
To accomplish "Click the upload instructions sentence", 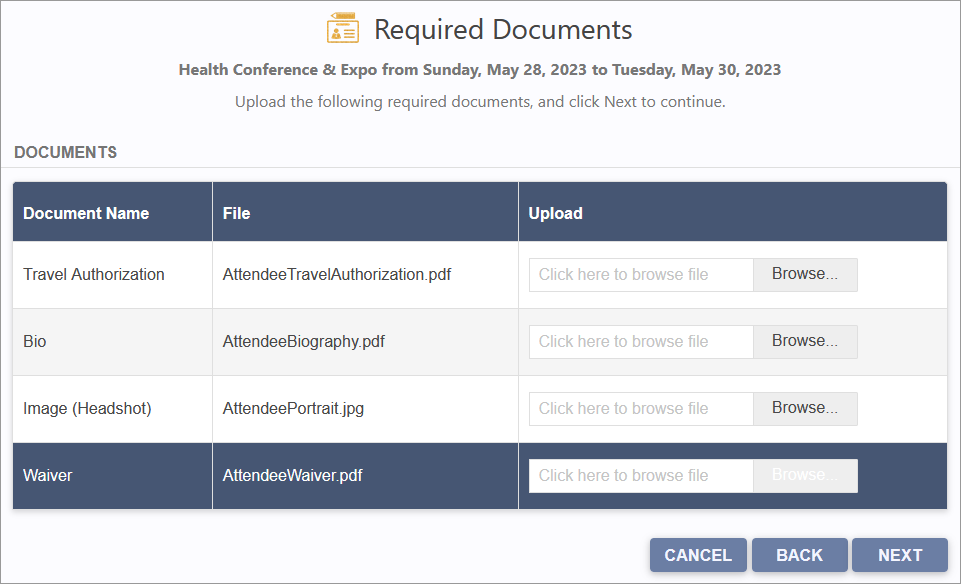I will pyautogui.click(x=480, y=102).
